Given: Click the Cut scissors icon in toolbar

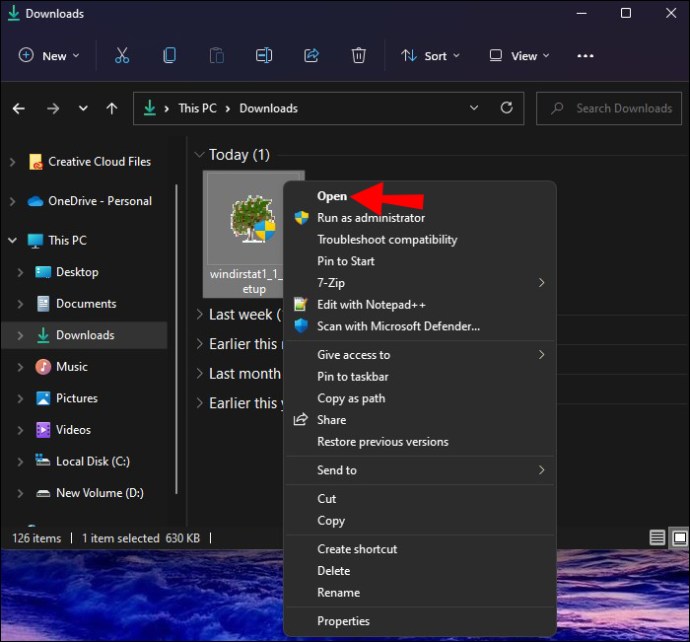Looking at the screenshot, I should [x=122, y=56].
